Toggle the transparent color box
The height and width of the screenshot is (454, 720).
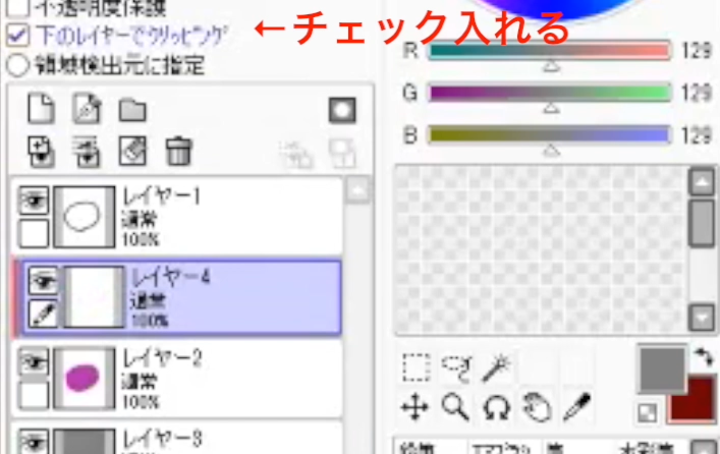[x=647, y=413]
